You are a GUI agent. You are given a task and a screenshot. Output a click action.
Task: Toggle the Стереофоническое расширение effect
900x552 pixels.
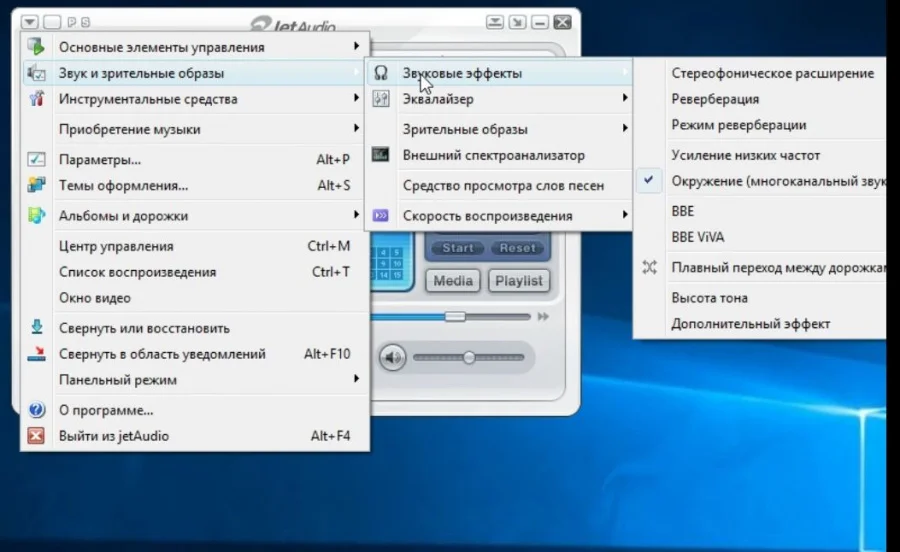[773, 73]
